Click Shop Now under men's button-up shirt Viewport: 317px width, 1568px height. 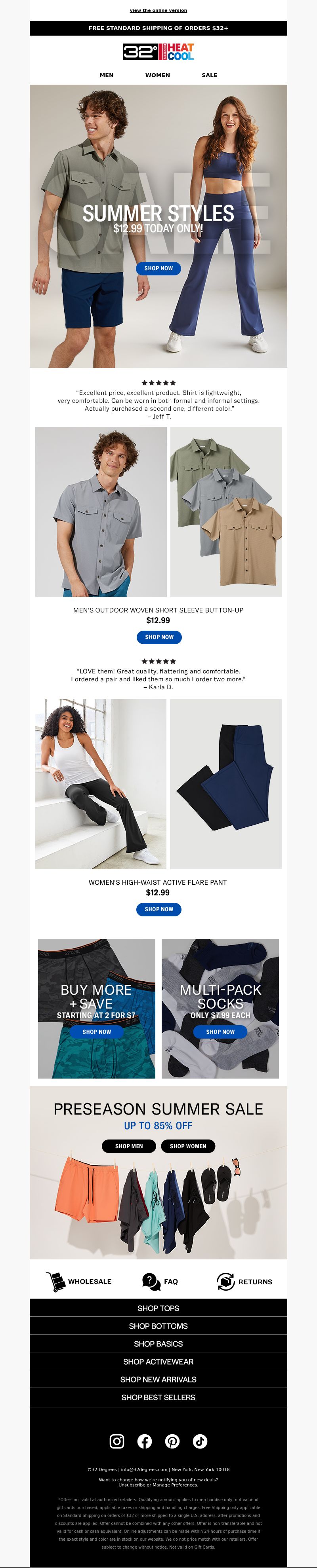159,637
